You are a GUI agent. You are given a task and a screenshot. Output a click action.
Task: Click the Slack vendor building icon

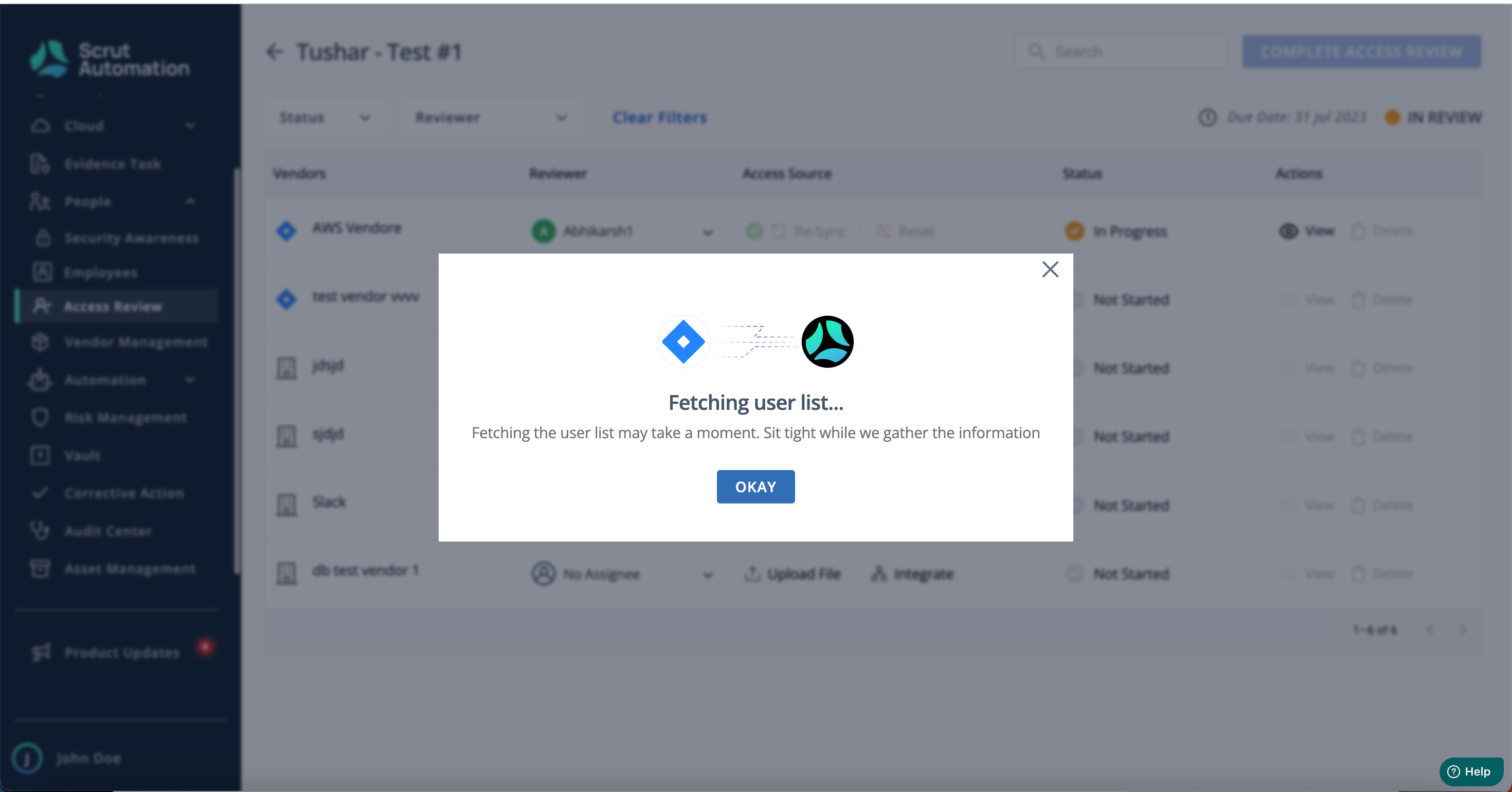click(286, 505)
